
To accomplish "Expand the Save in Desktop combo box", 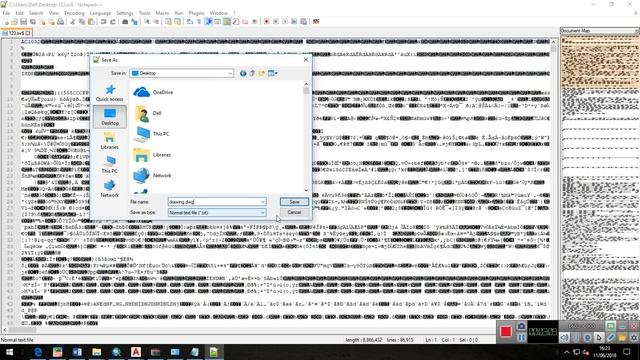I will click(x=230, y=73).
